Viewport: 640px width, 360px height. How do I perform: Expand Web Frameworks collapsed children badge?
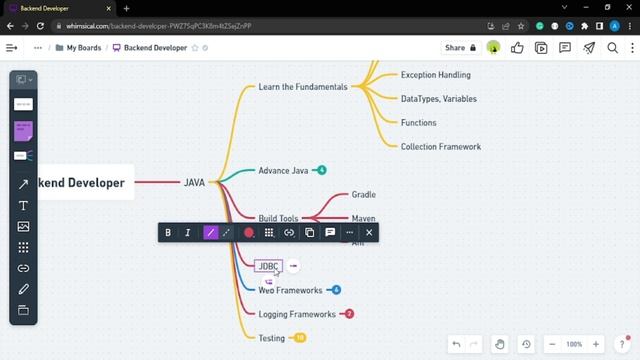tap(336, 290)
